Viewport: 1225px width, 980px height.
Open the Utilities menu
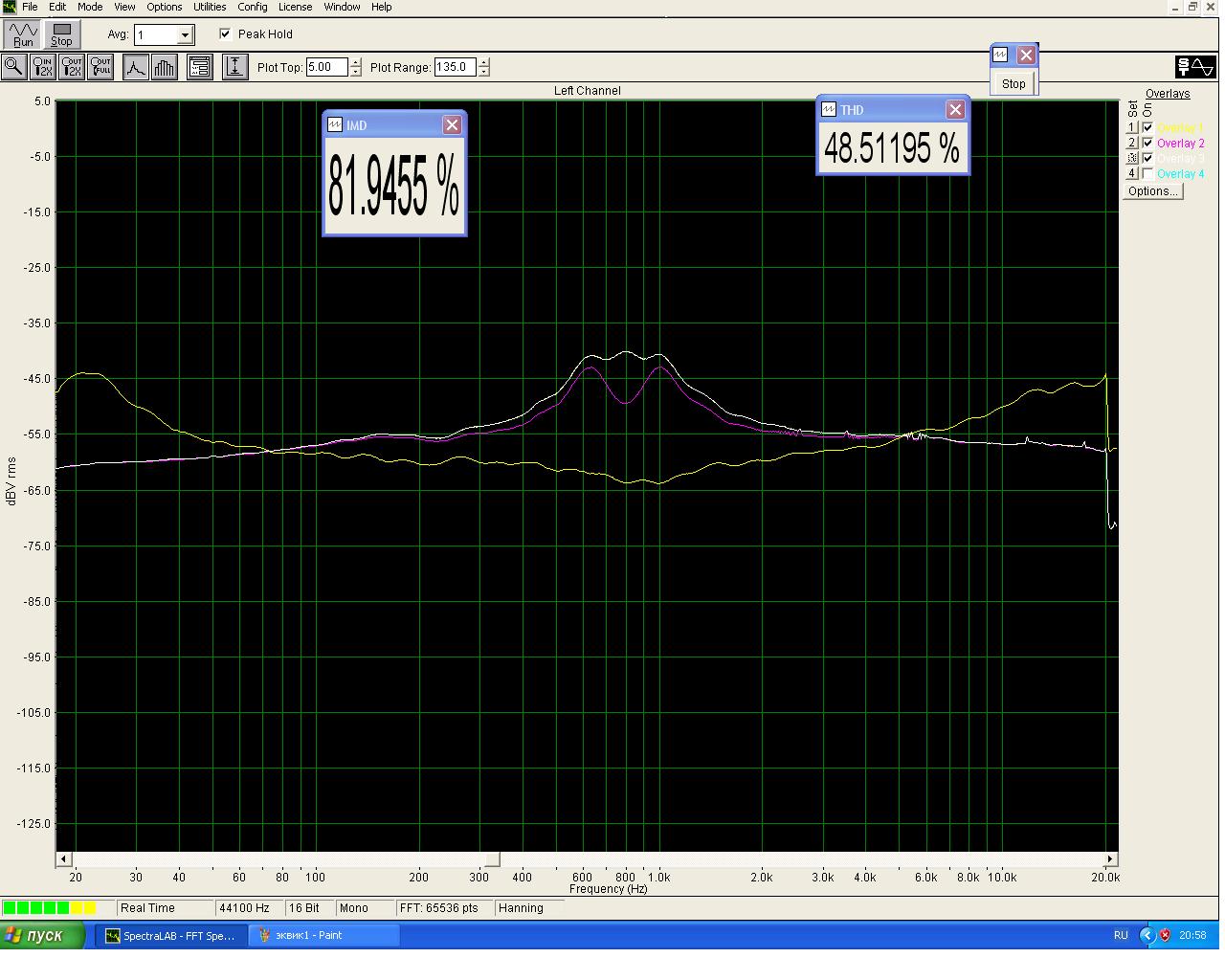[210, 7]
